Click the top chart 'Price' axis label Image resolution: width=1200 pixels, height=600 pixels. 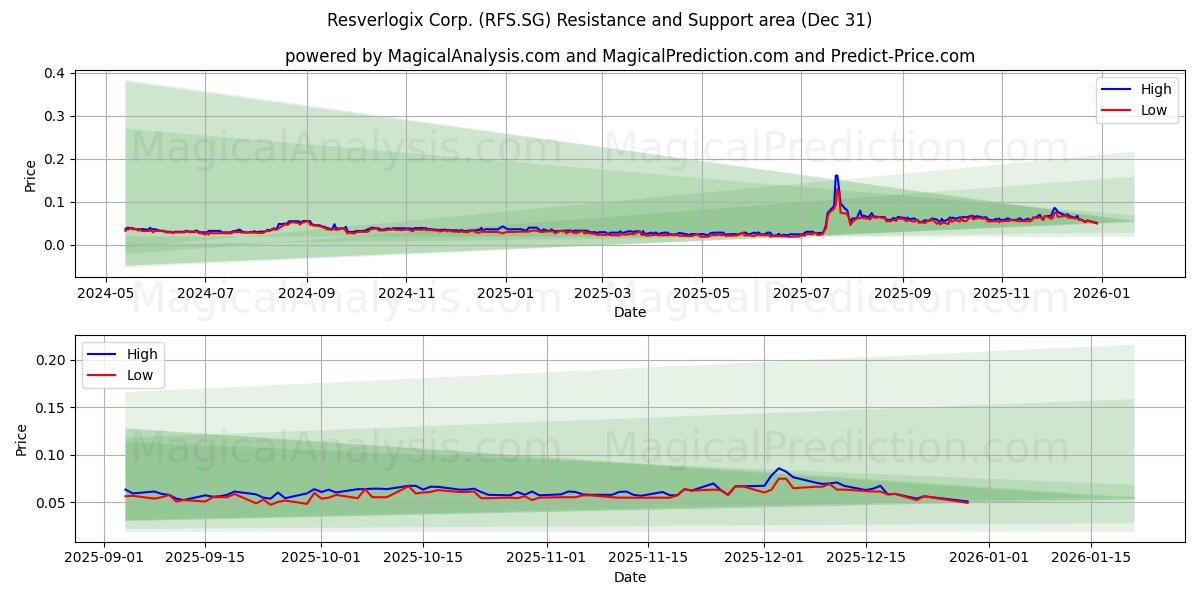[x=30, y=175]
